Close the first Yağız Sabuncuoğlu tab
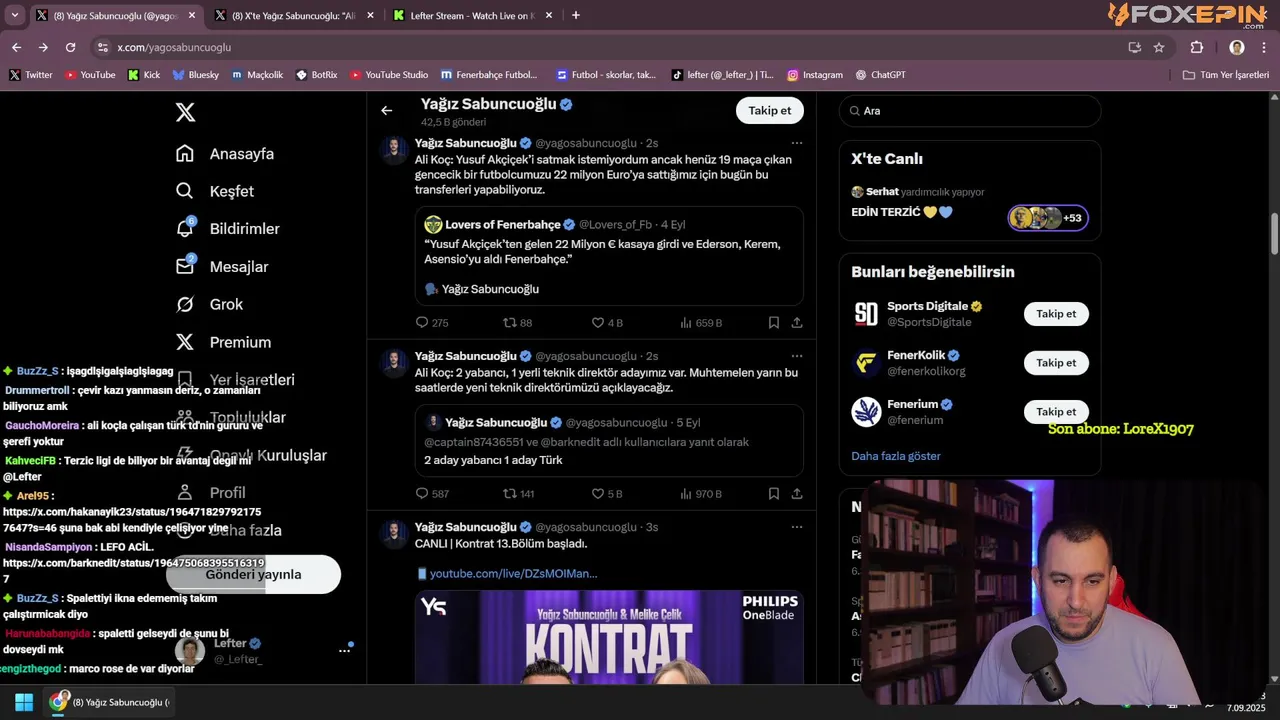Viewport: 1280px width, 720px height. pyautogui.click(x=192, y=15)
